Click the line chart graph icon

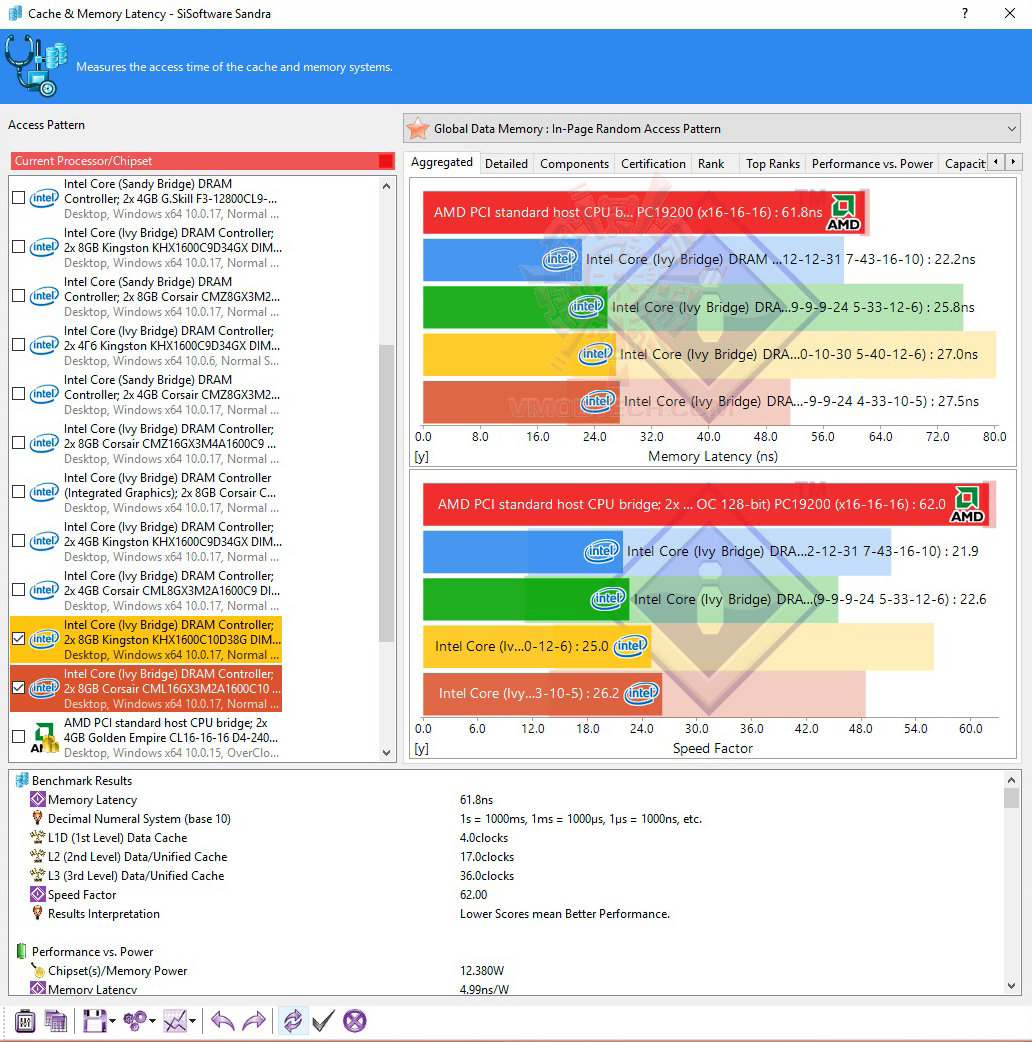click(175, 1021)
